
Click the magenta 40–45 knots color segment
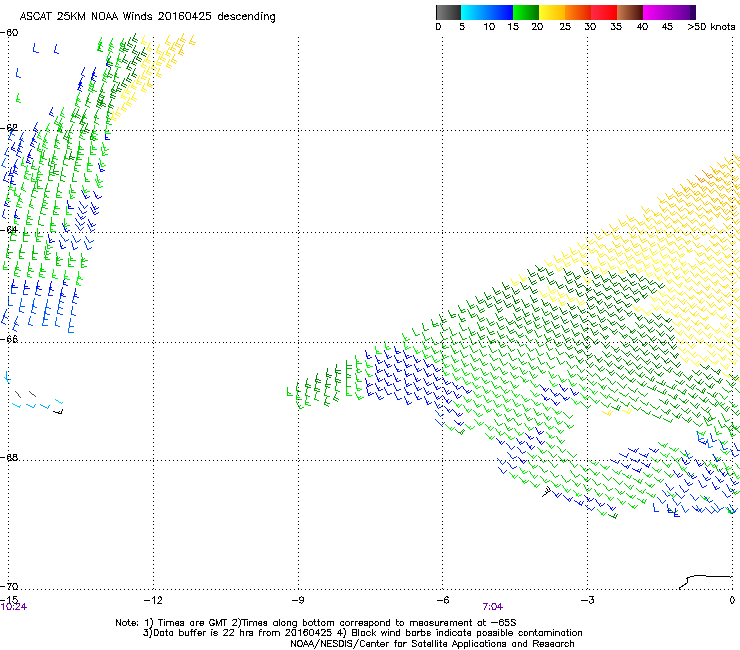[656, 12]
